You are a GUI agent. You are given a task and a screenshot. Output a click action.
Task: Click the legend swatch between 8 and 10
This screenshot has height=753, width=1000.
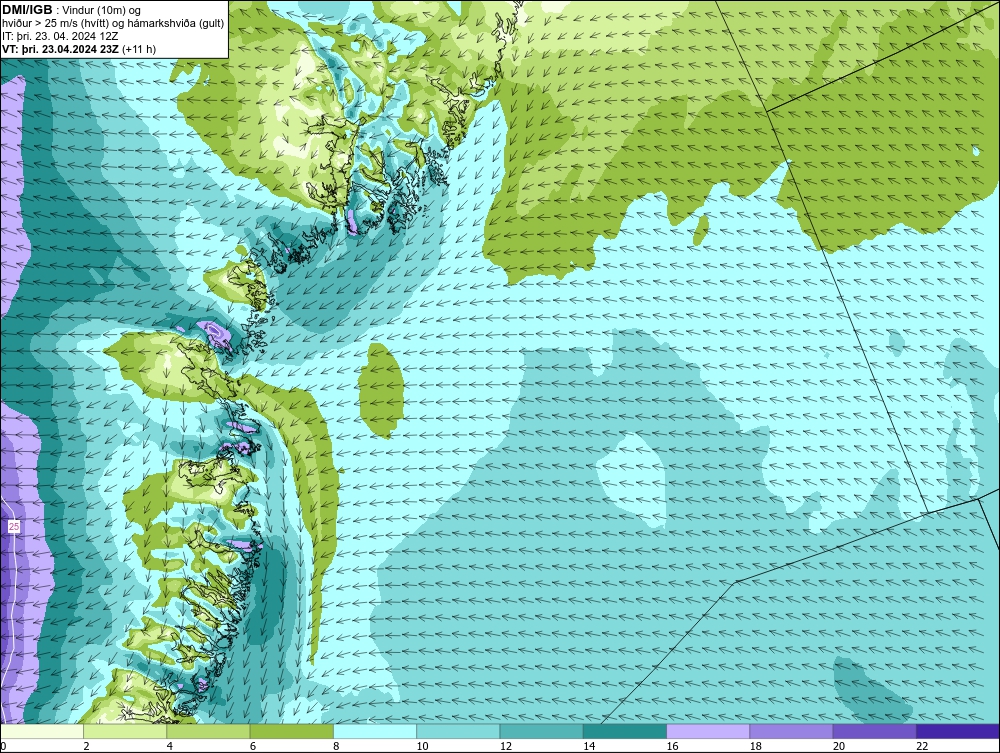(375, 731)
